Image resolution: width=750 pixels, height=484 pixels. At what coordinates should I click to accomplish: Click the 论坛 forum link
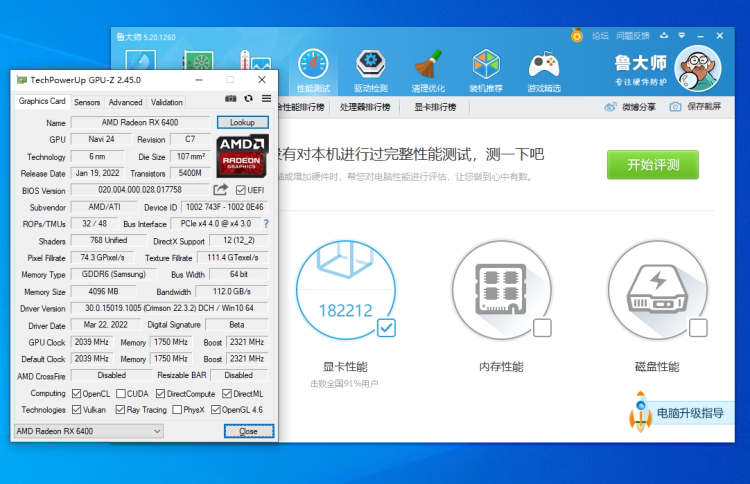[x=600, y=36]
